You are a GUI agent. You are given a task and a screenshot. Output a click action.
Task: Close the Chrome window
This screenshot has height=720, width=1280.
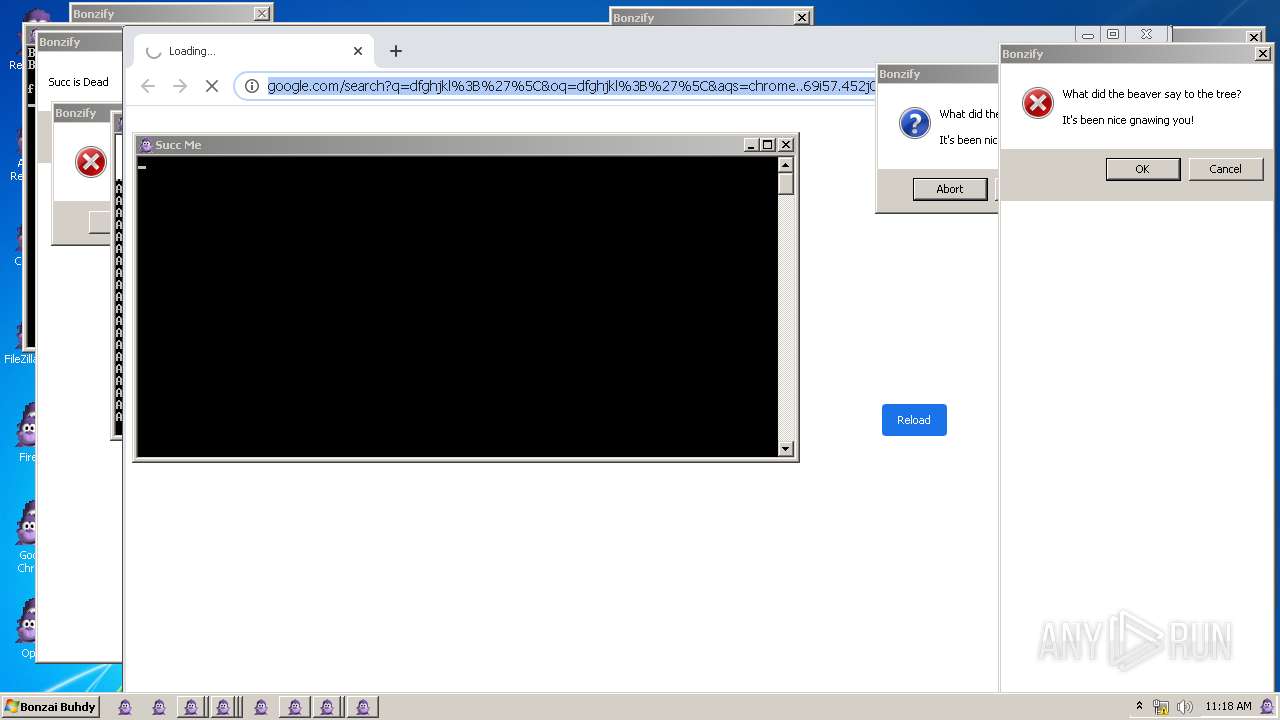click(1147, 34)
